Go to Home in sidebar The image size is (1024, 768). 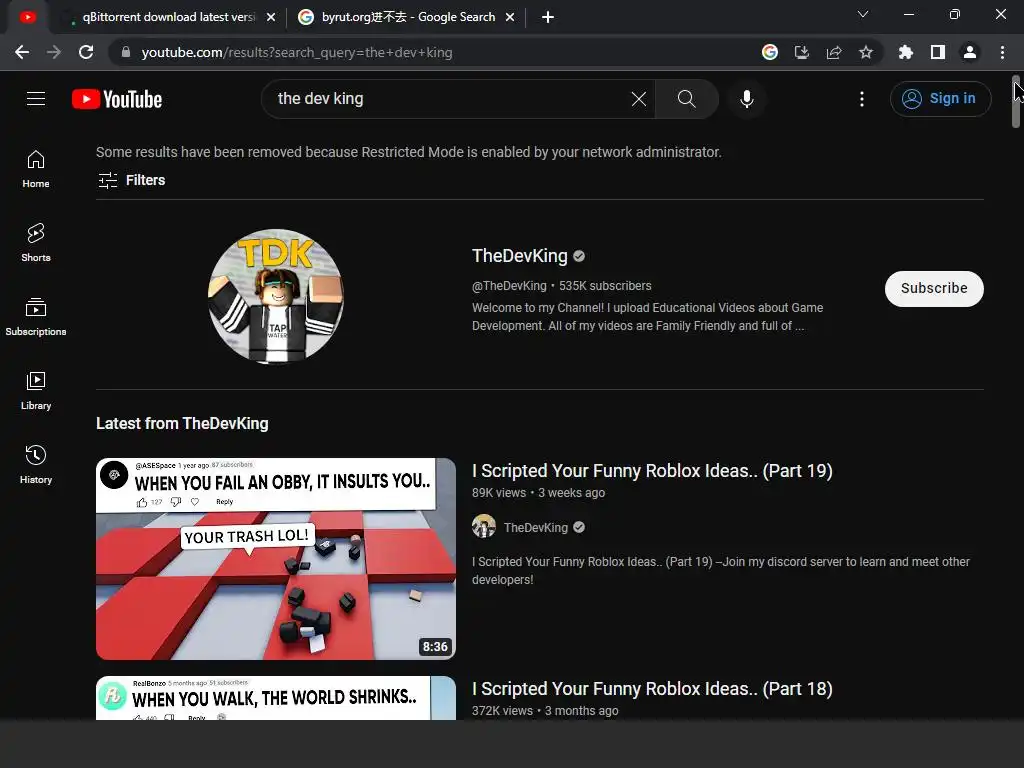[x=36, y=169]
